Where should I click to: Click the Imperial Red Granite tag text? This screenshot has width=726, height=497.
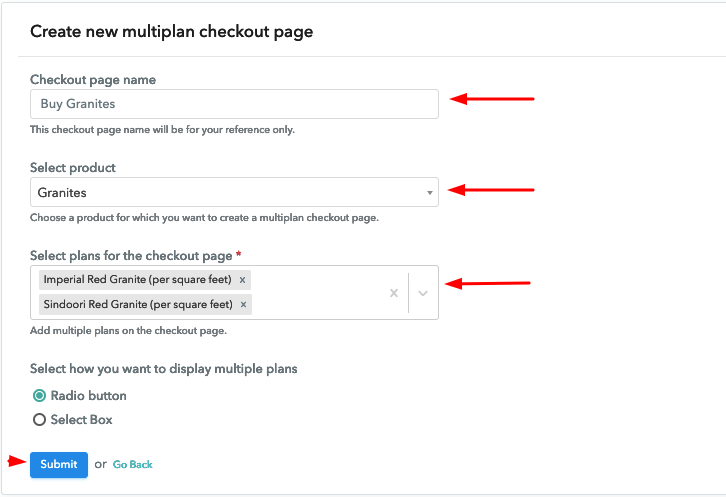click(x=135, y=280)
